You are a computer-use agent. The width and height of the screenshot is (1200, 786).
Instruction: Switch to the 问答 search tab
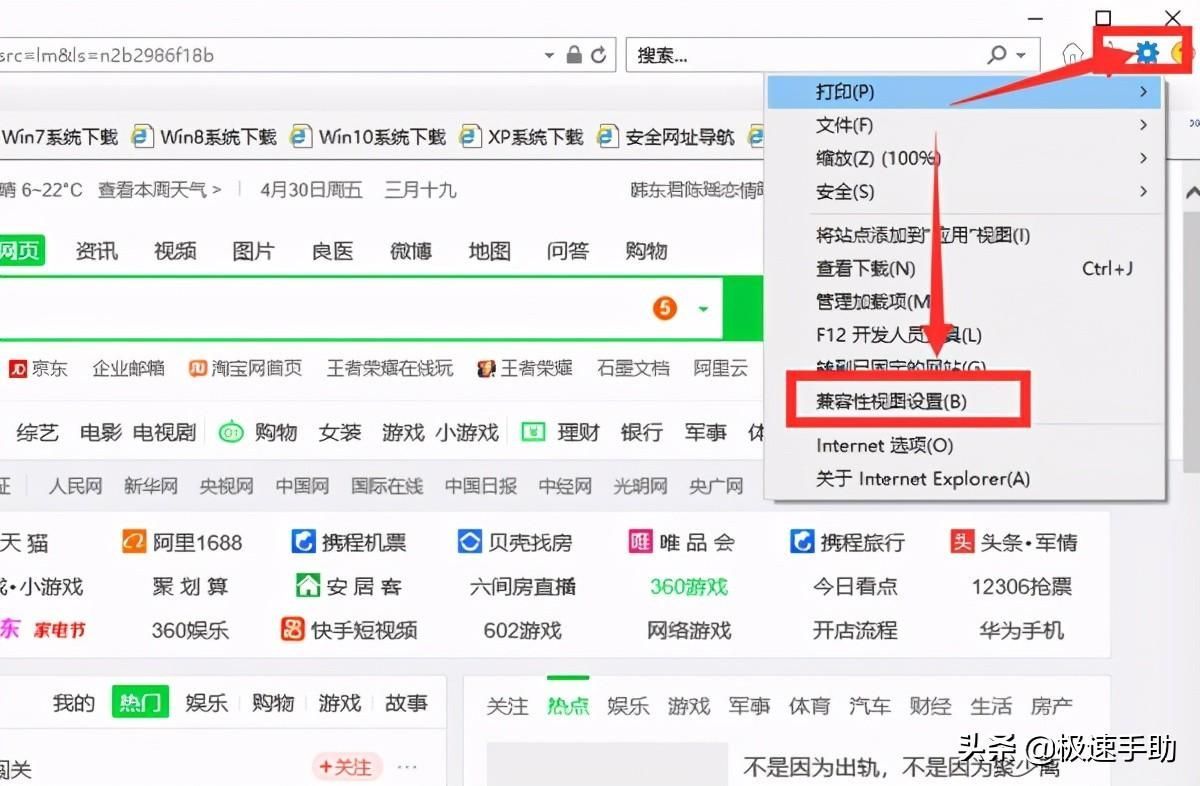pos(568,251)
